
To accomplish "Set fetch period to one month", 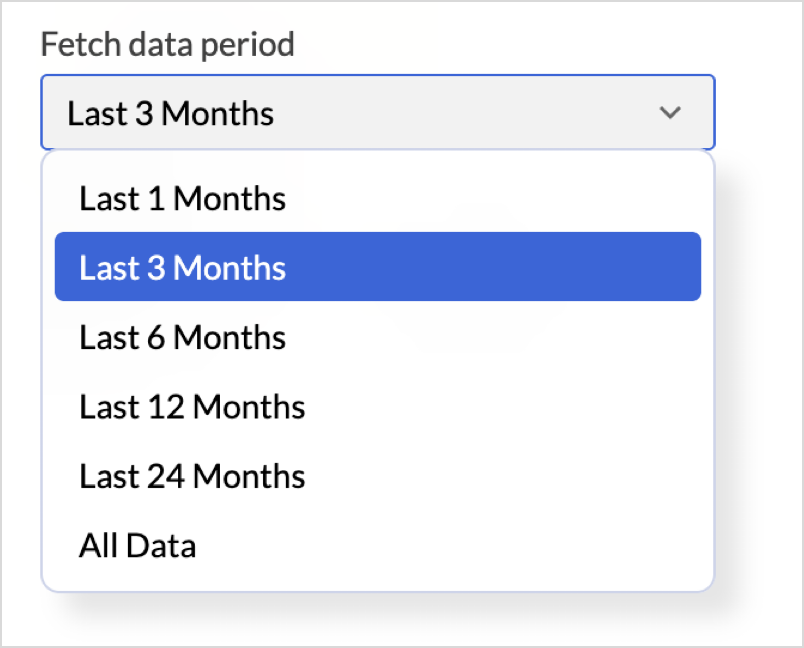I will tap(183, 199).
